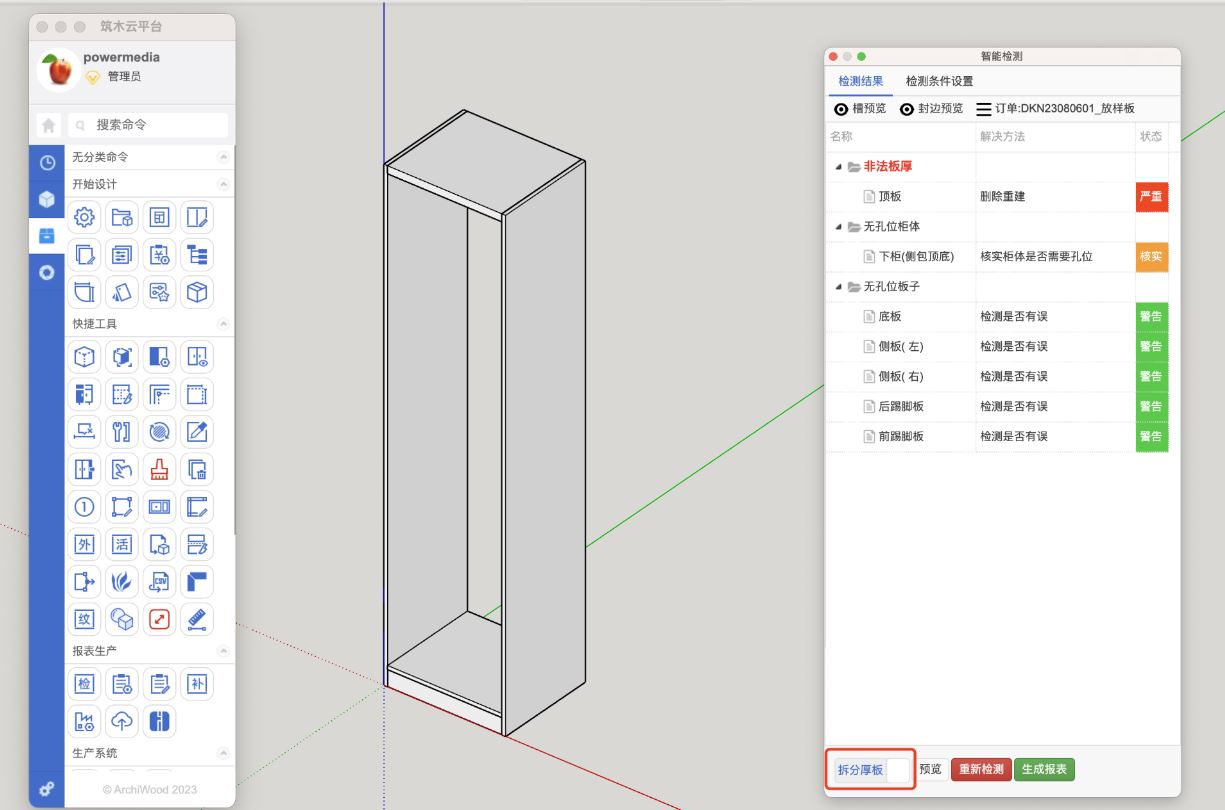
Task: Switch to the 检测条件设置 tab
Action: tap(939, 81)
